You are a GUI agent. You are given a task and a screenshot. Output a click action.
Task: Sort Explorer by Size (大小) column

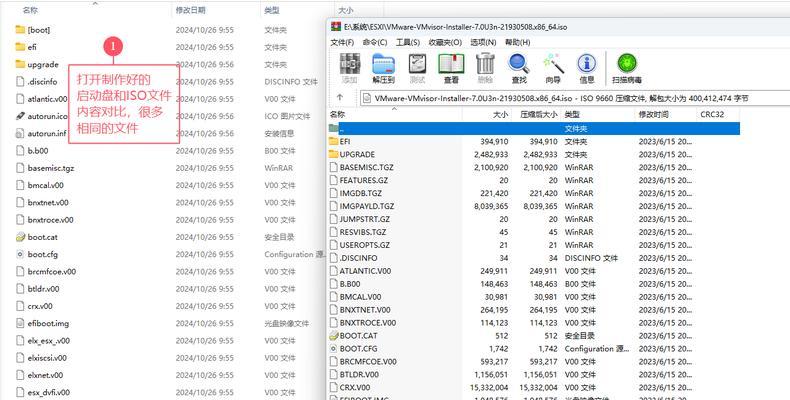point(346,10)
